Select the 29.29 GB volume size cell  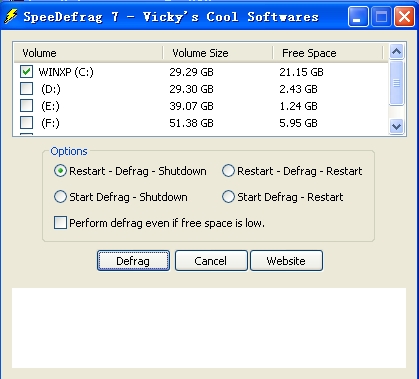pyautogui.click(x=191, y=72)
